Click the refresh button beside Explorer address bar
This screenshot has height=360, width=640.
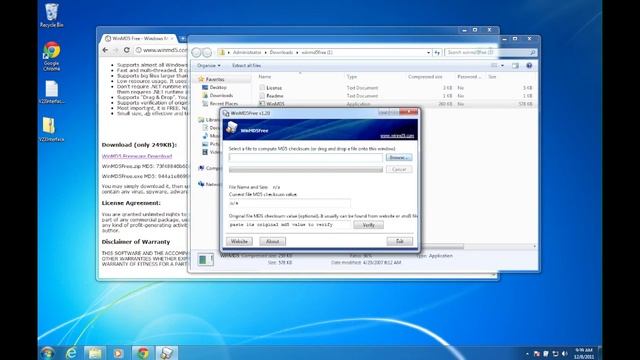click(437, 53)
